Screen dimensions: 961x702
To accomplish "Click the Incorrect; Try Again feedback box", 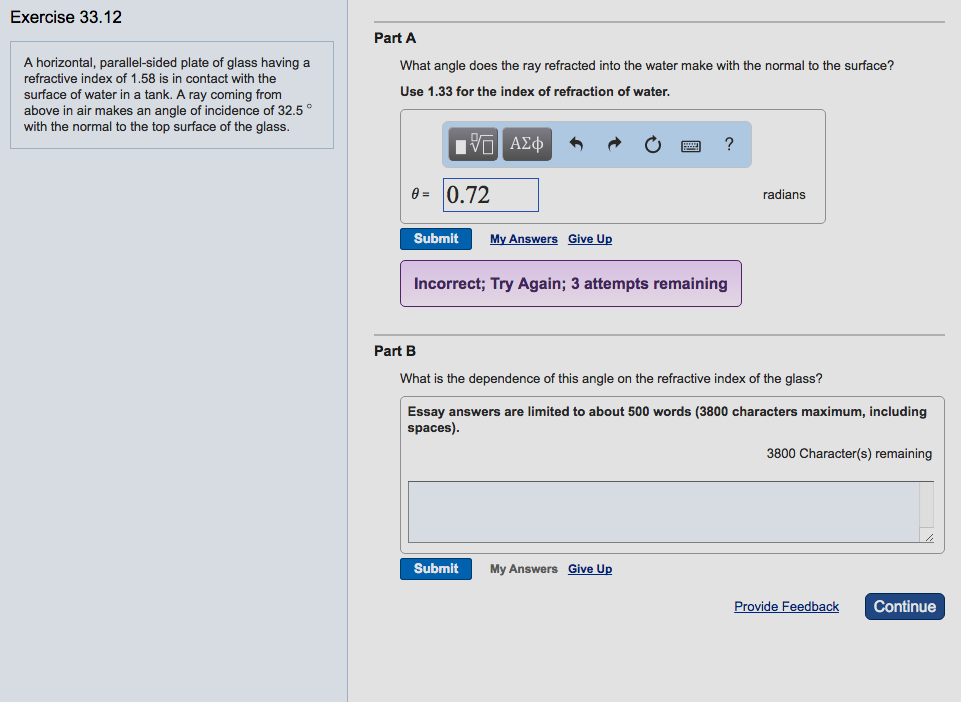I will (570, 284).
